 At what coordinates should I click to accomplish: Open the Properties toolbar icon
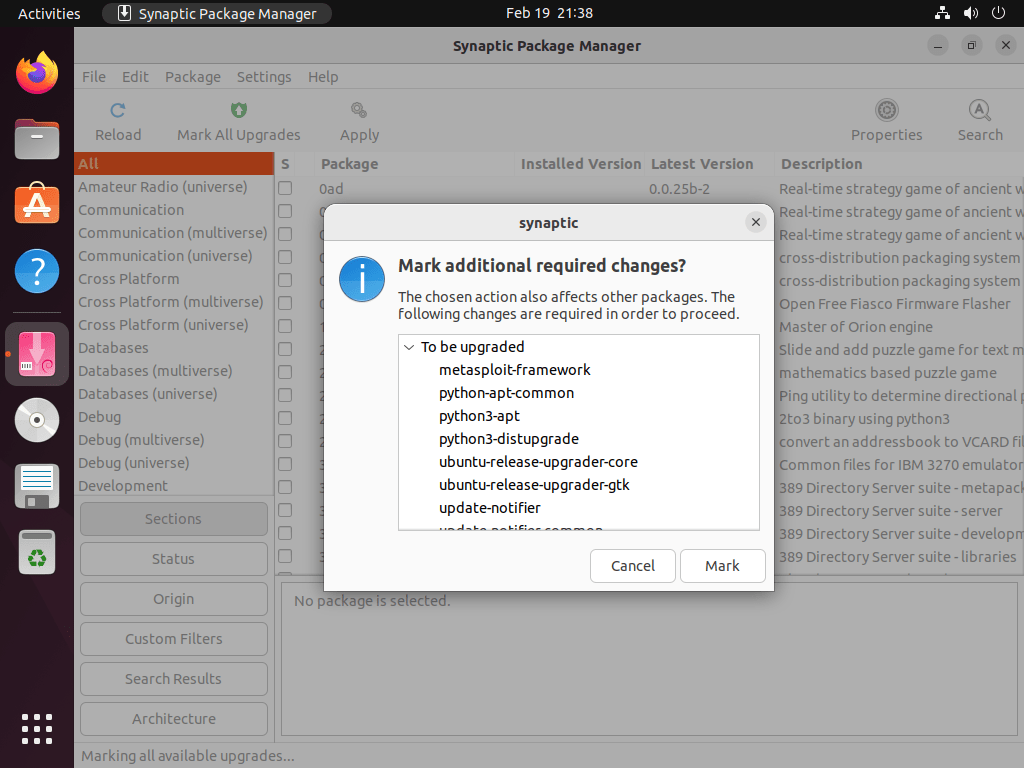click(886, 110)
